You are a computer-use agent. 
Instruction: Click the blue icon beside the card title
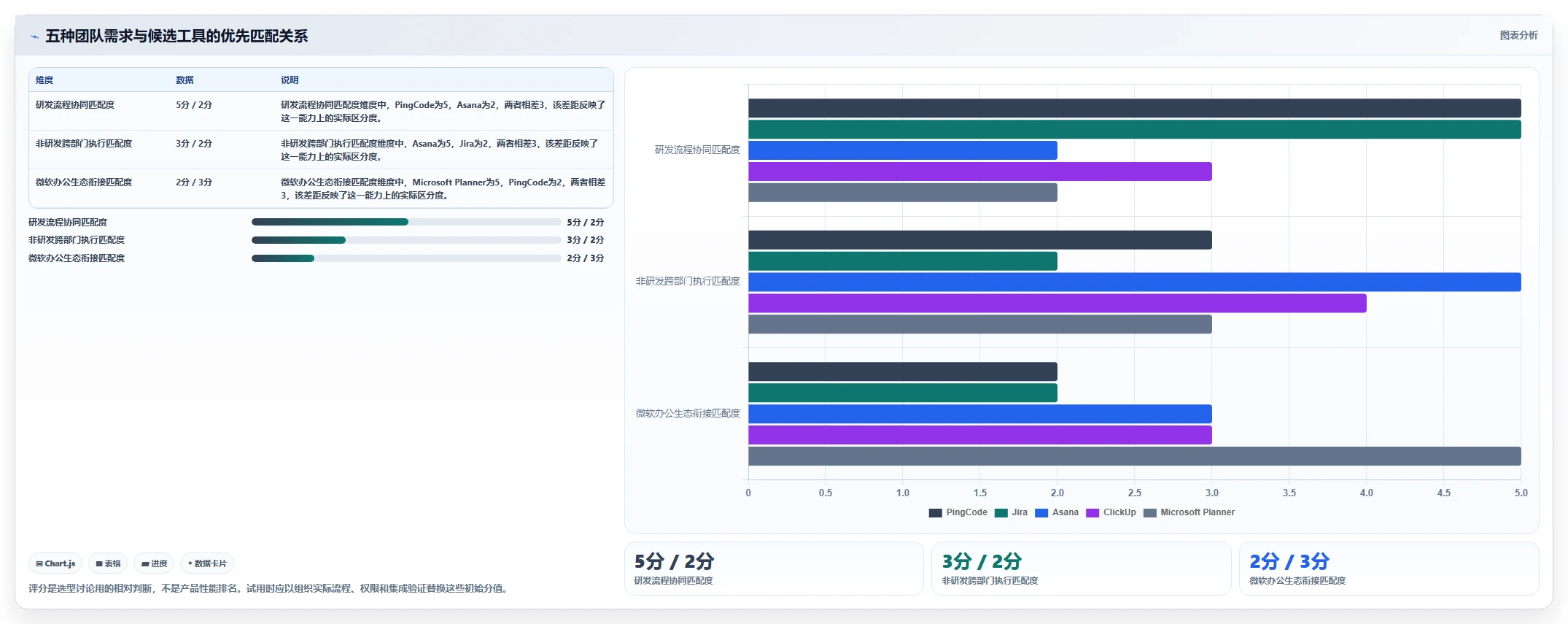coord(34,36)
